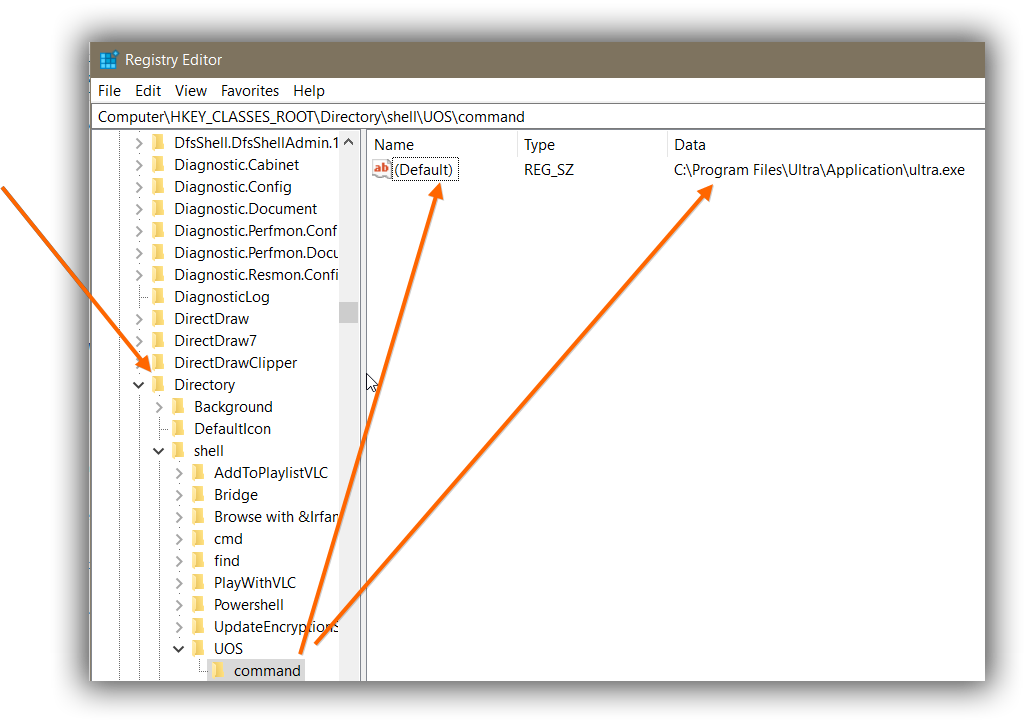Open the Help menu
Image resolution: width=1027 pixels, height=723 pixels.
point(308,91)
